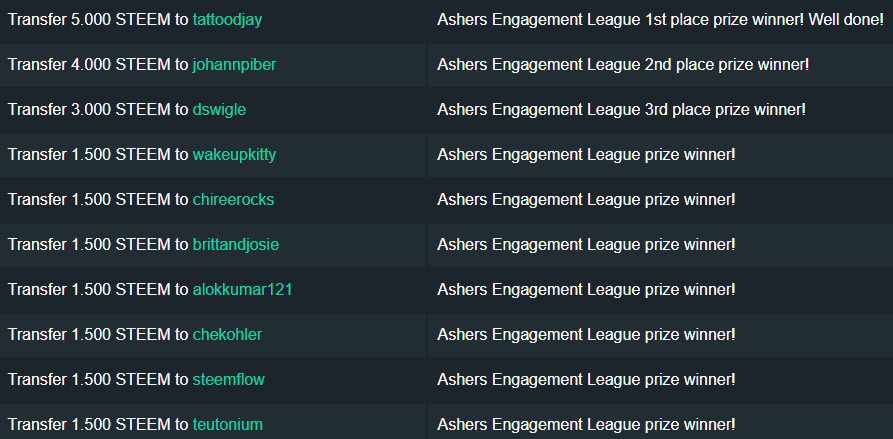Image resolution: width=893 pixels, height=439 pixels.
Task: Open the steemflow account link
Action: click(228, 379)
